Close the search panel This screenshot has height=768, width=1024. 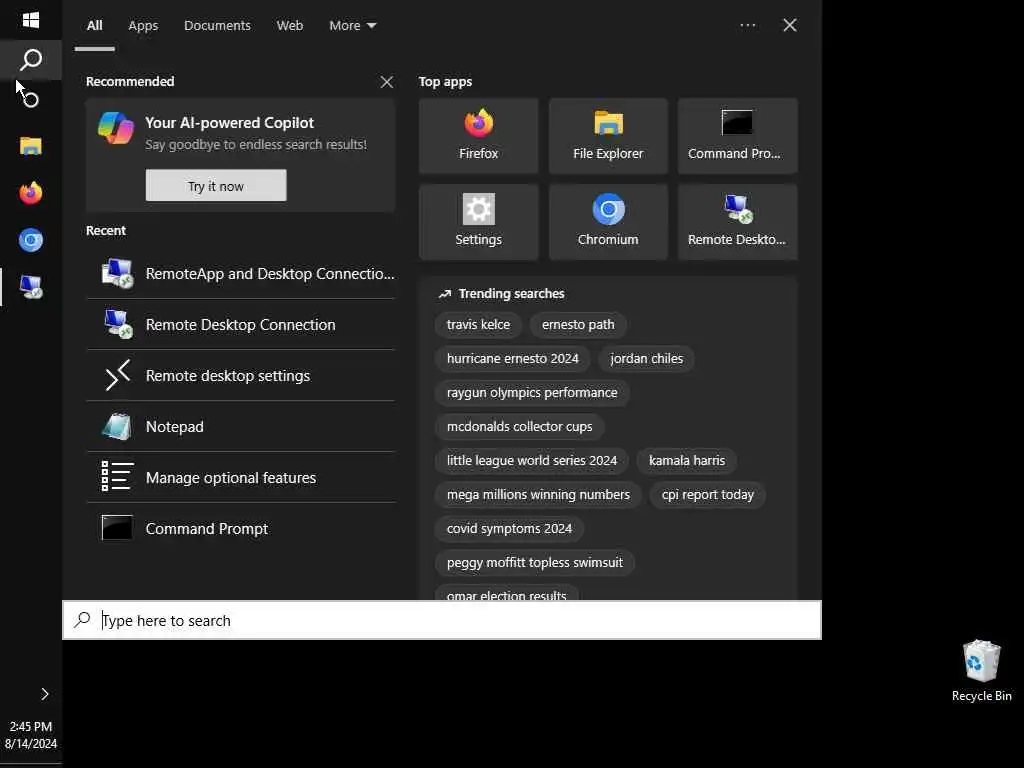coord(790,25)
